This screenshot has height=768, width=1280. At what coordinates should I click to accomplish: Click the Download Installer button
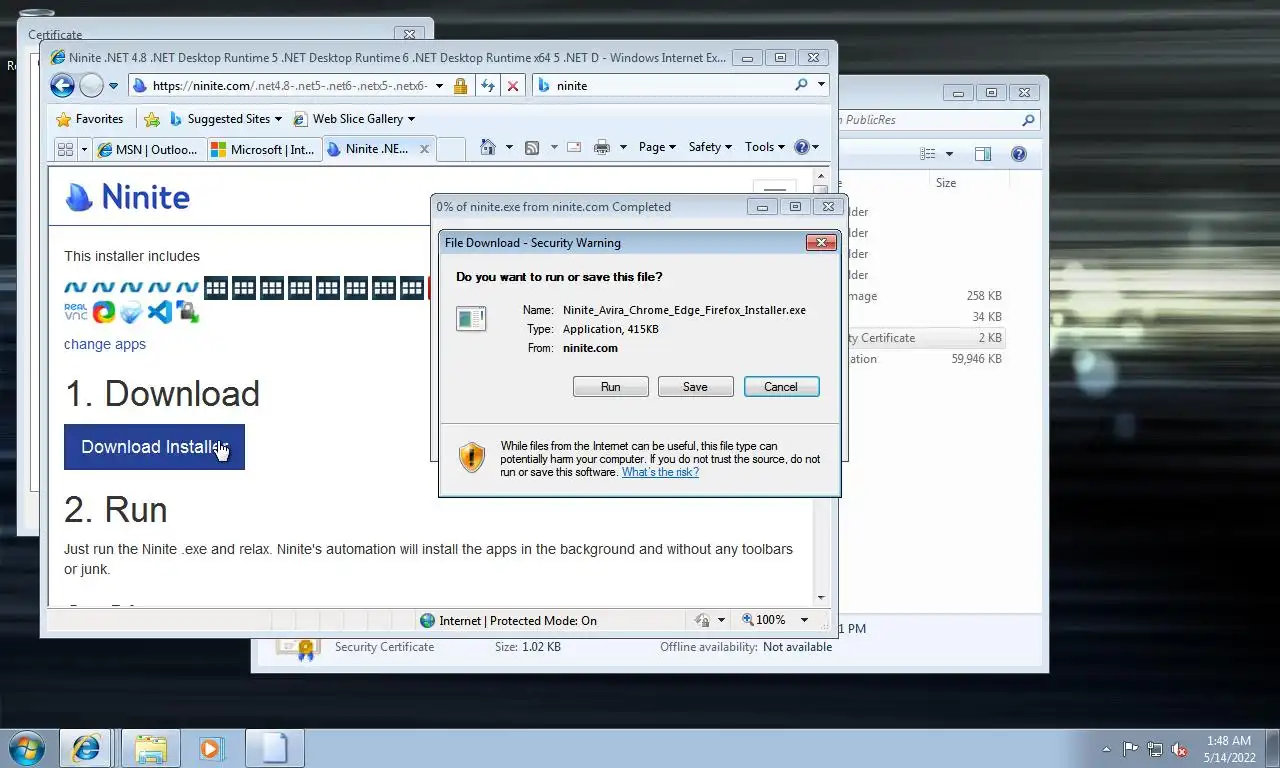[154, 447]
